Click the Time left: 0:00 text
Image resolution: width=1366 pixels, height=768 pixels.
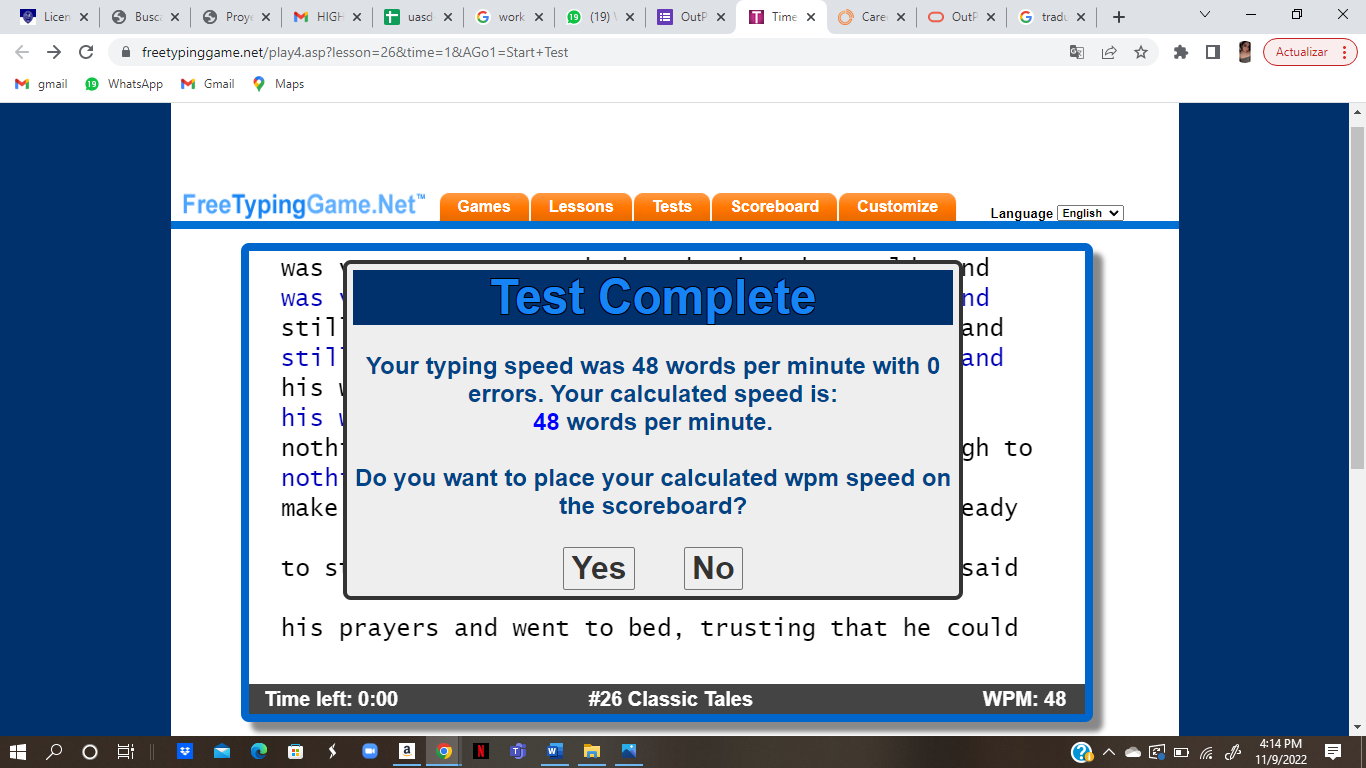(x=331, y=699)
